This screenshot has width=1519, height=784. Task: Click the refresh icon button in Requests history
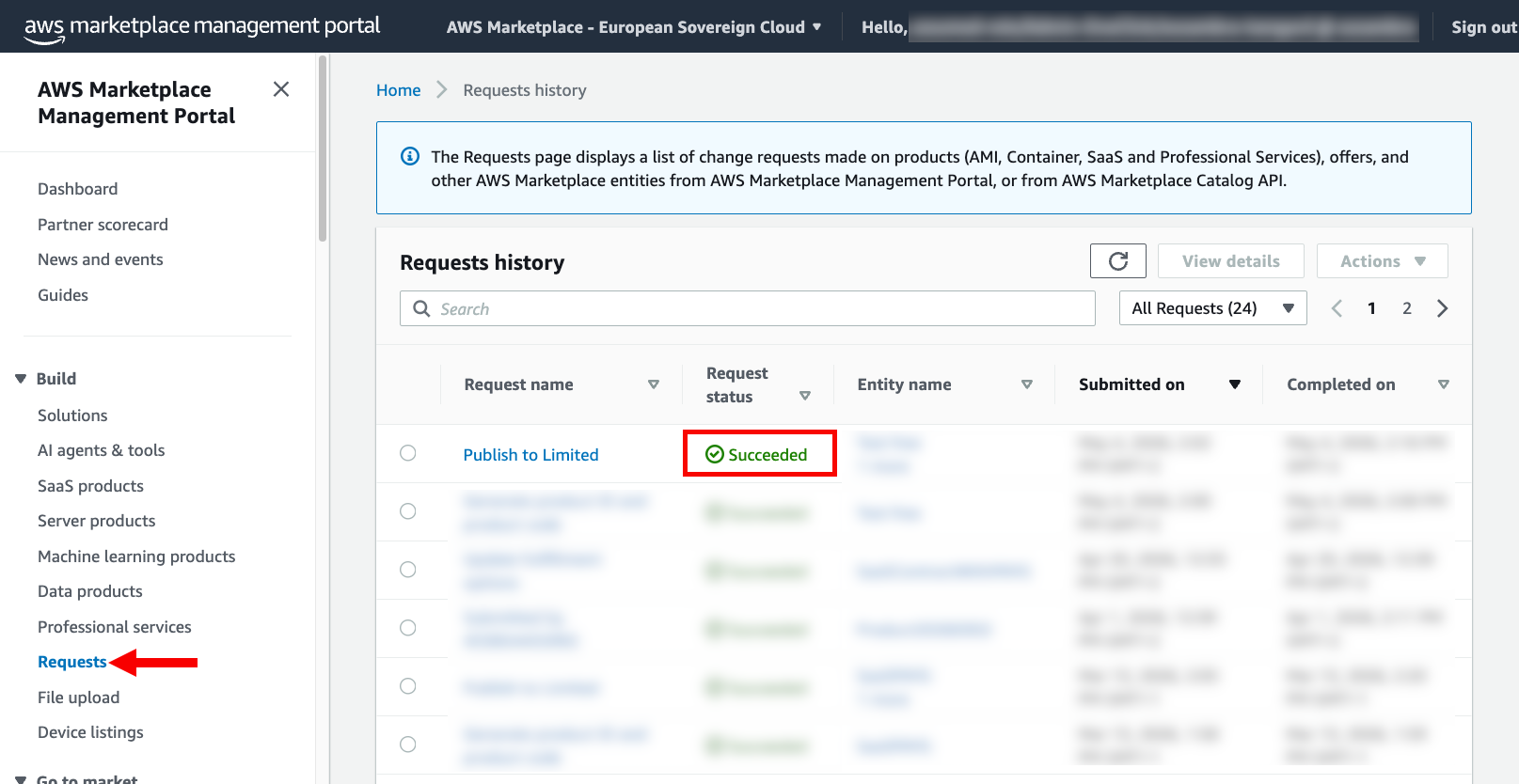pyautogui.click(x=1118, y=261)
